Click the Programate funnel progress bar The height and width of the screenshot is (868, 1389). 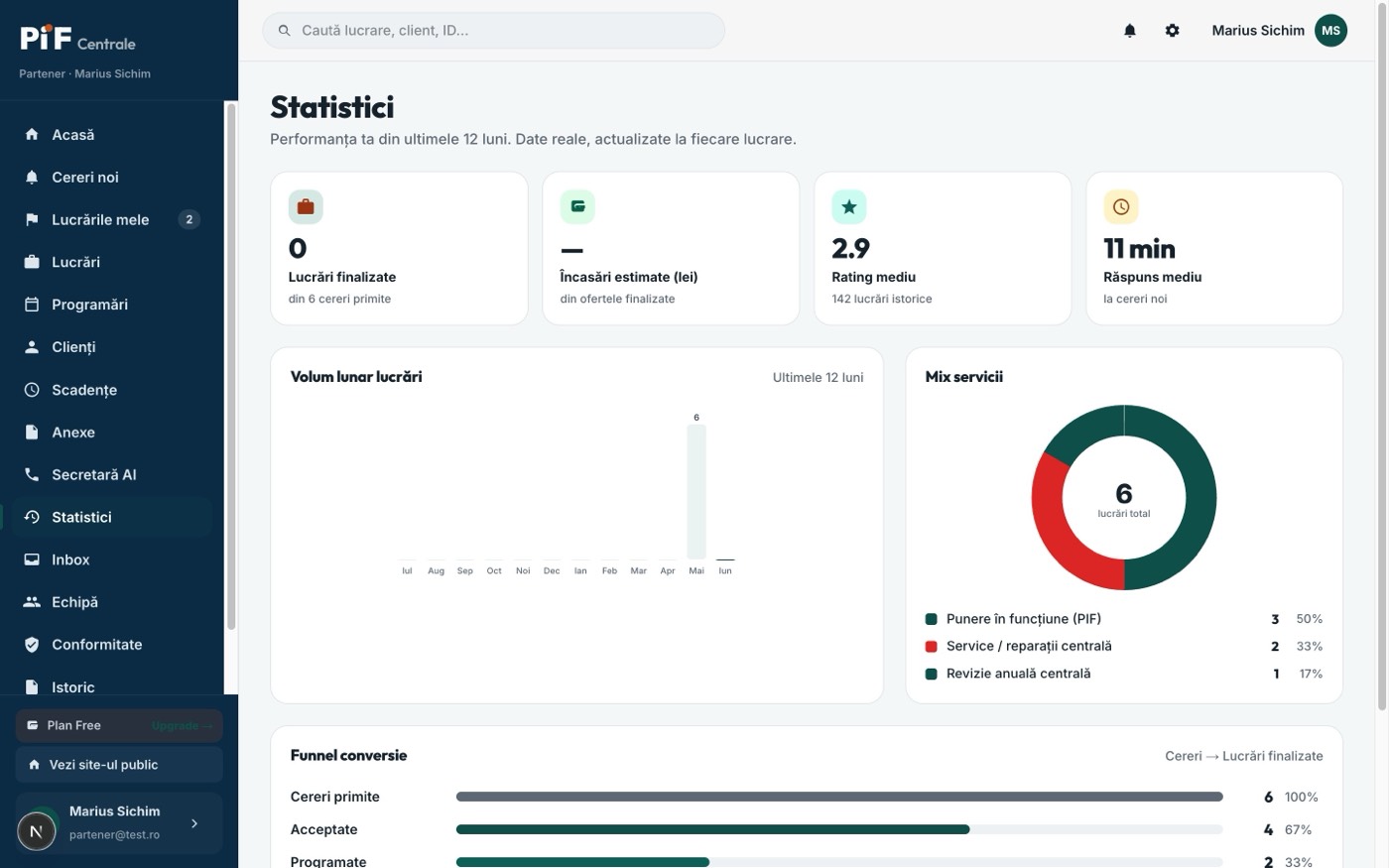coord(839,862)
